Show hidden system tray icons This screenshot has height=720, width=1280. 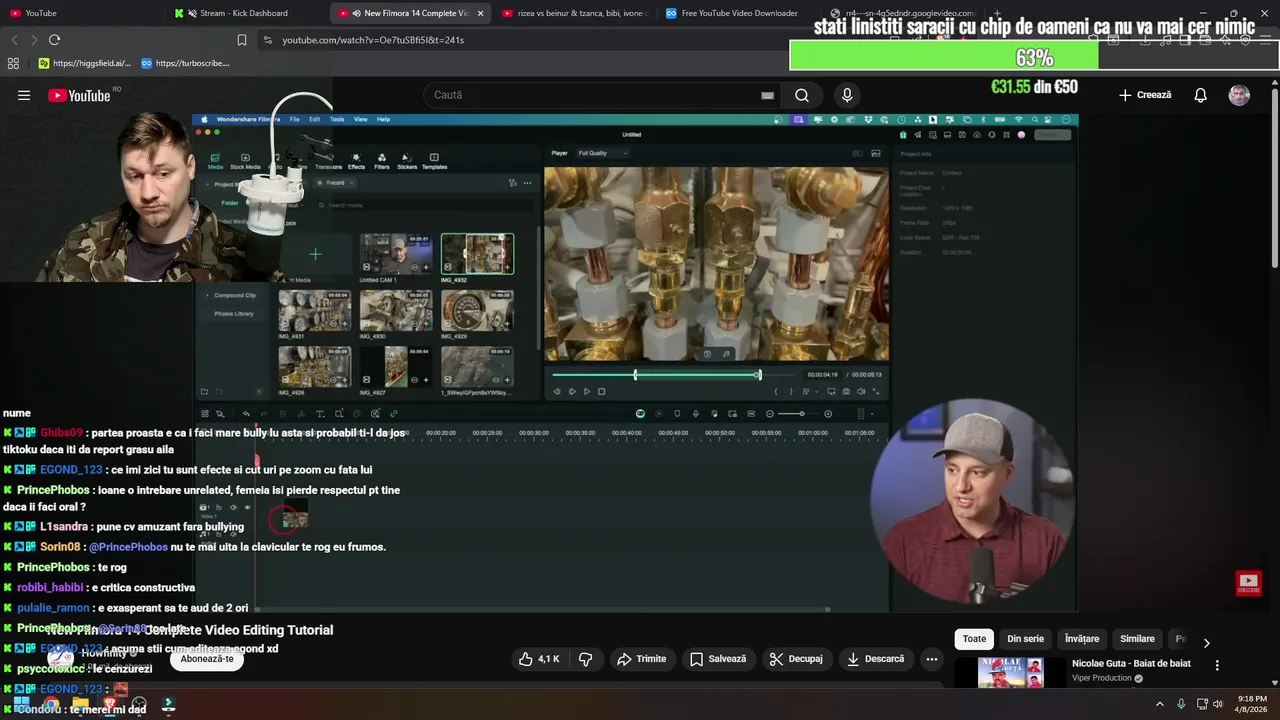(1160, 704)
